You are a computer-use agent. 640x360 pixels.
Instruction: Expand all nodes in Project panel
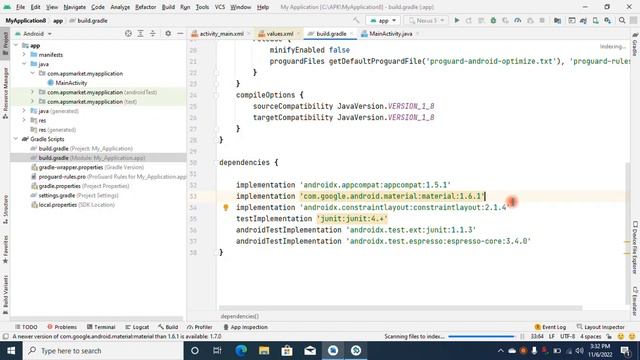coord(140,33)
